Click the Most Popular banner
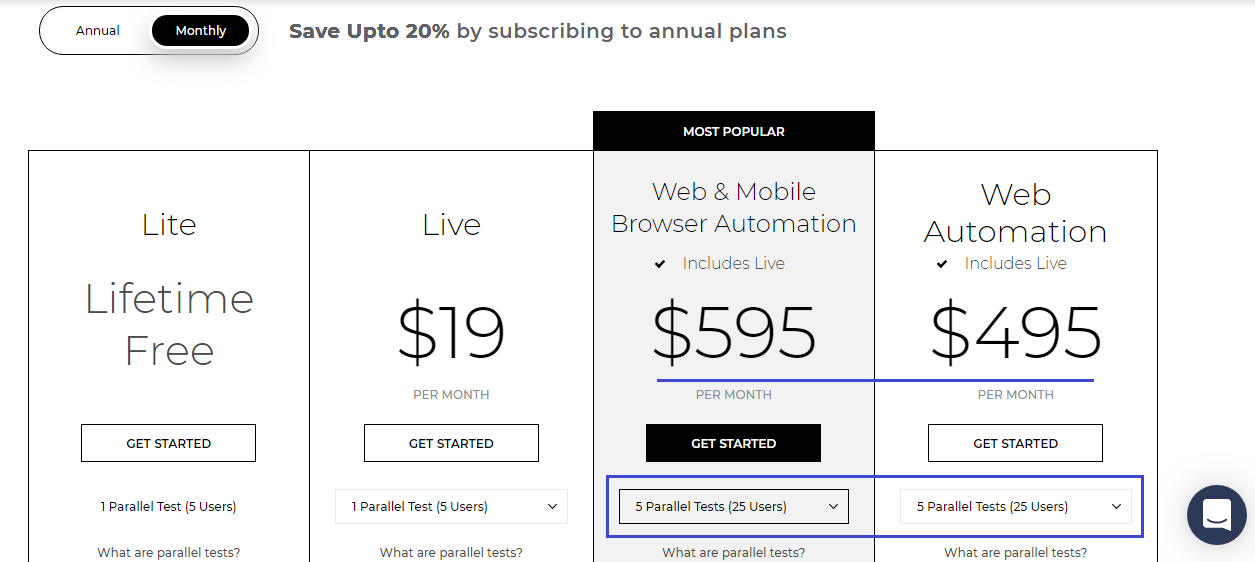1255x562 pixels. tap(733, 131)
